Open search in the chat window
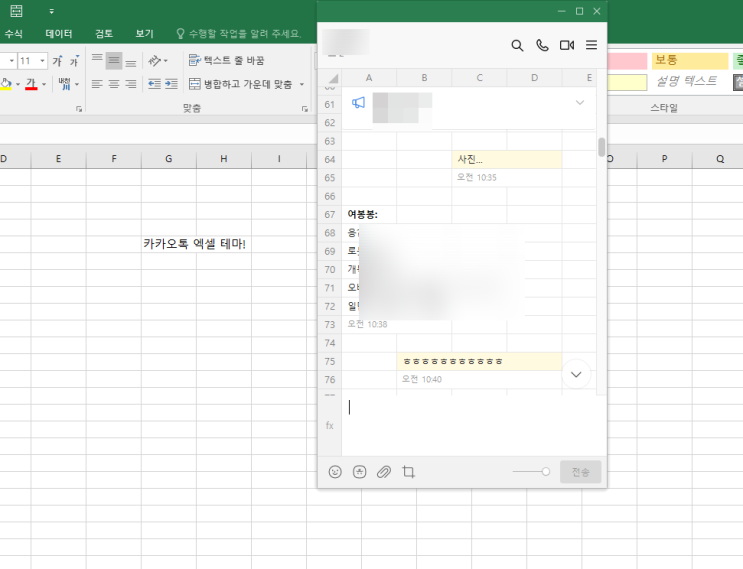This screenshot has width=743, height=569. 517,45
